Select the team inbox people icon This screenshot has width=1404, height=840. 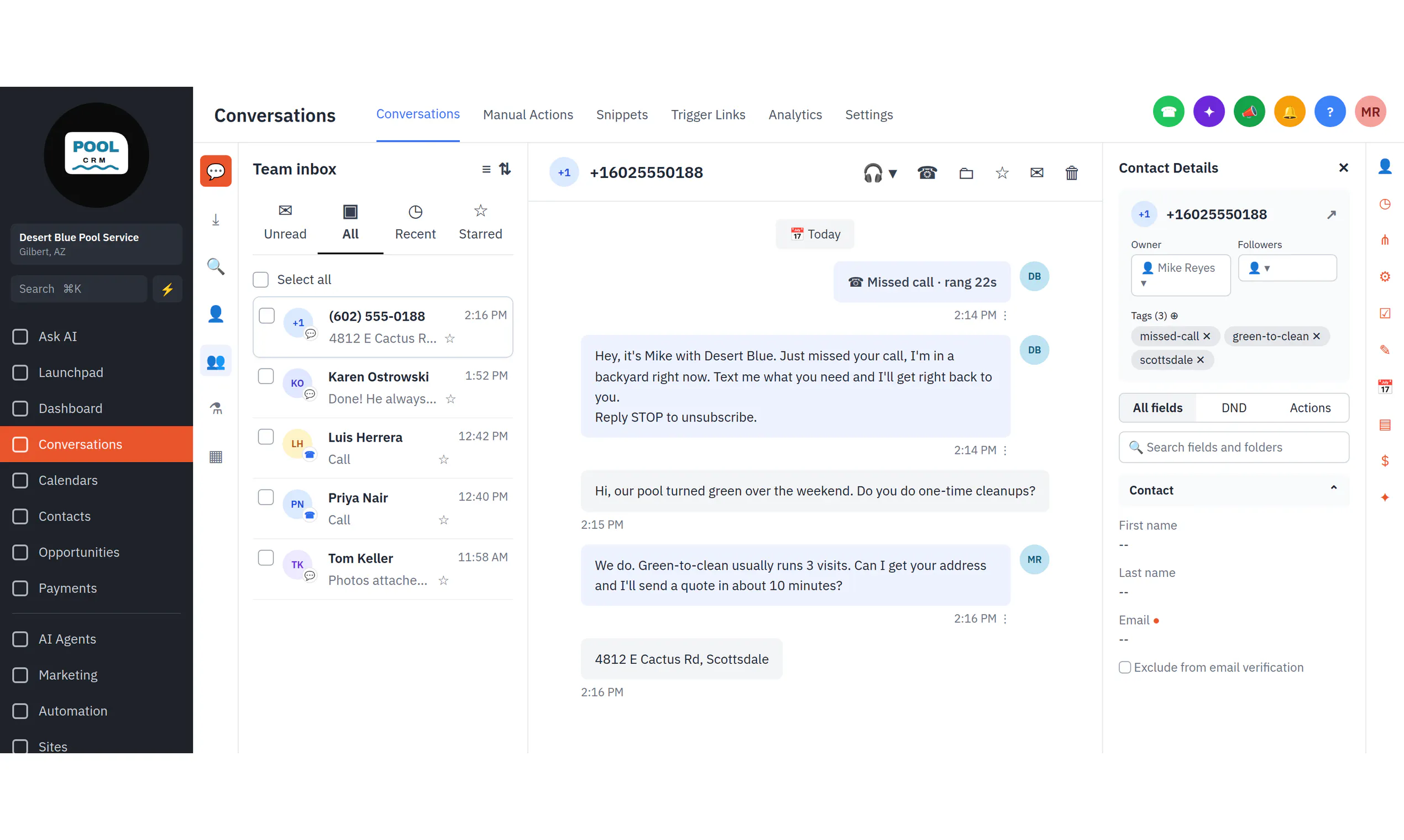coord(216,361)
